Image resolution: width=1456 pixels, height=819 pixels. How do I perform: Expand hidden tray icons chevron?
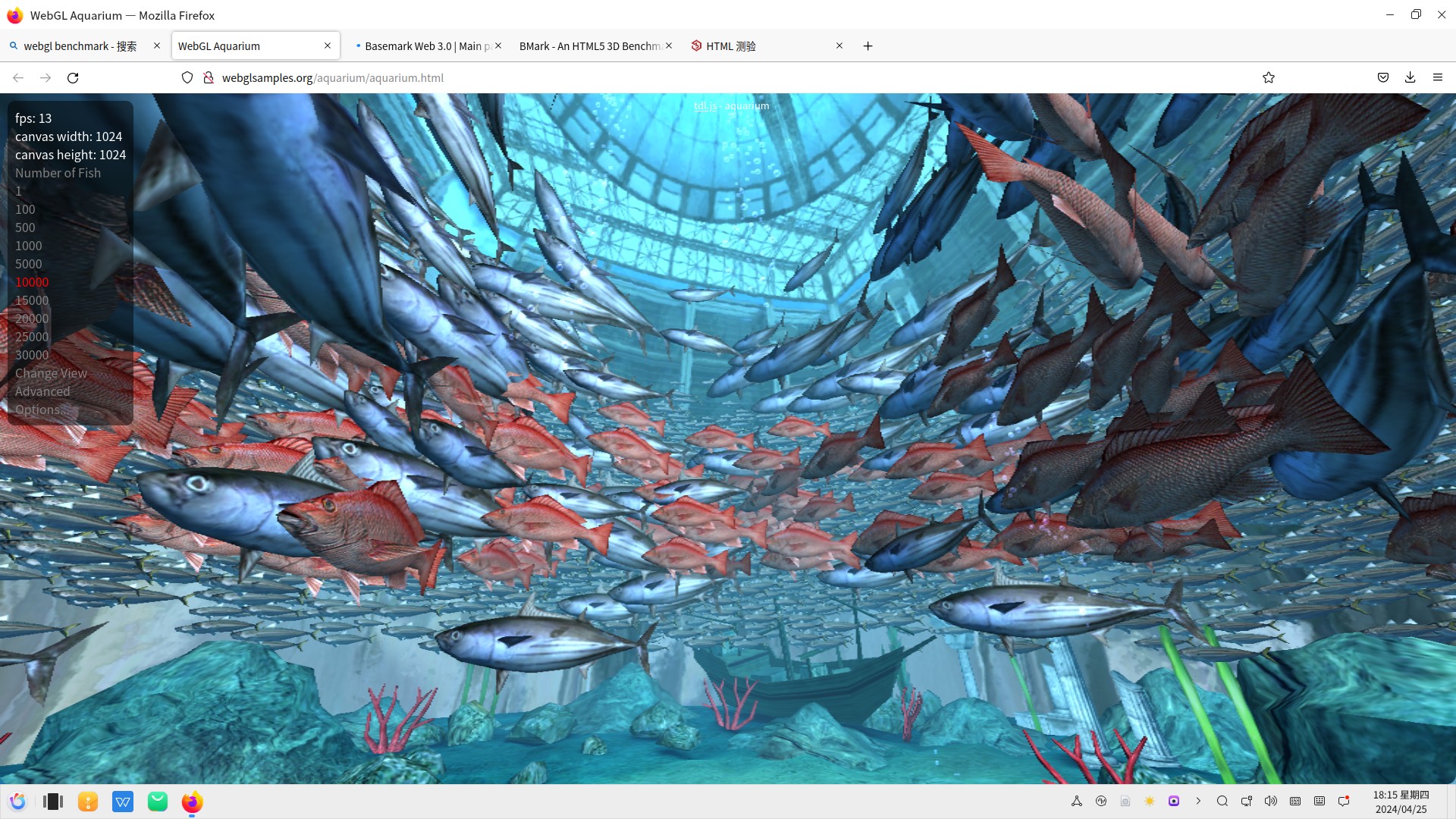1198,802
